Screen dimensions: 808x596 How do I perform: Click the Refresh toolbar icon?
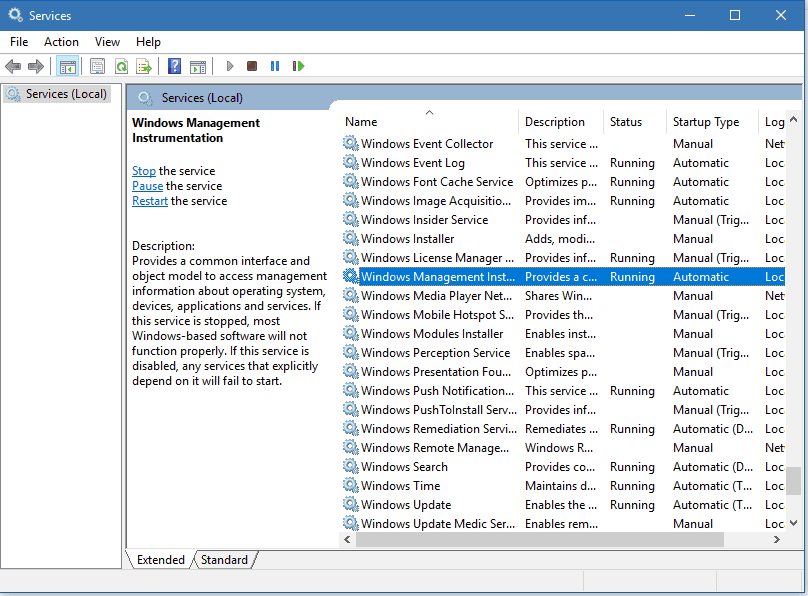click(121, 66)
